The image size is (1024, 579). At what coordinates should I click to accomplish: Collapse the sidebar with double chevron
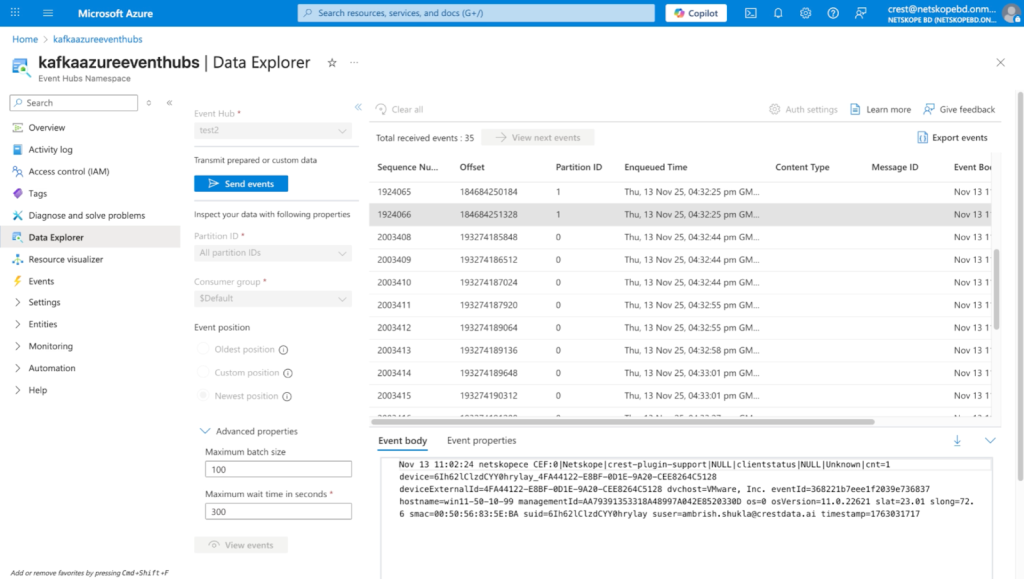(169, 102)
